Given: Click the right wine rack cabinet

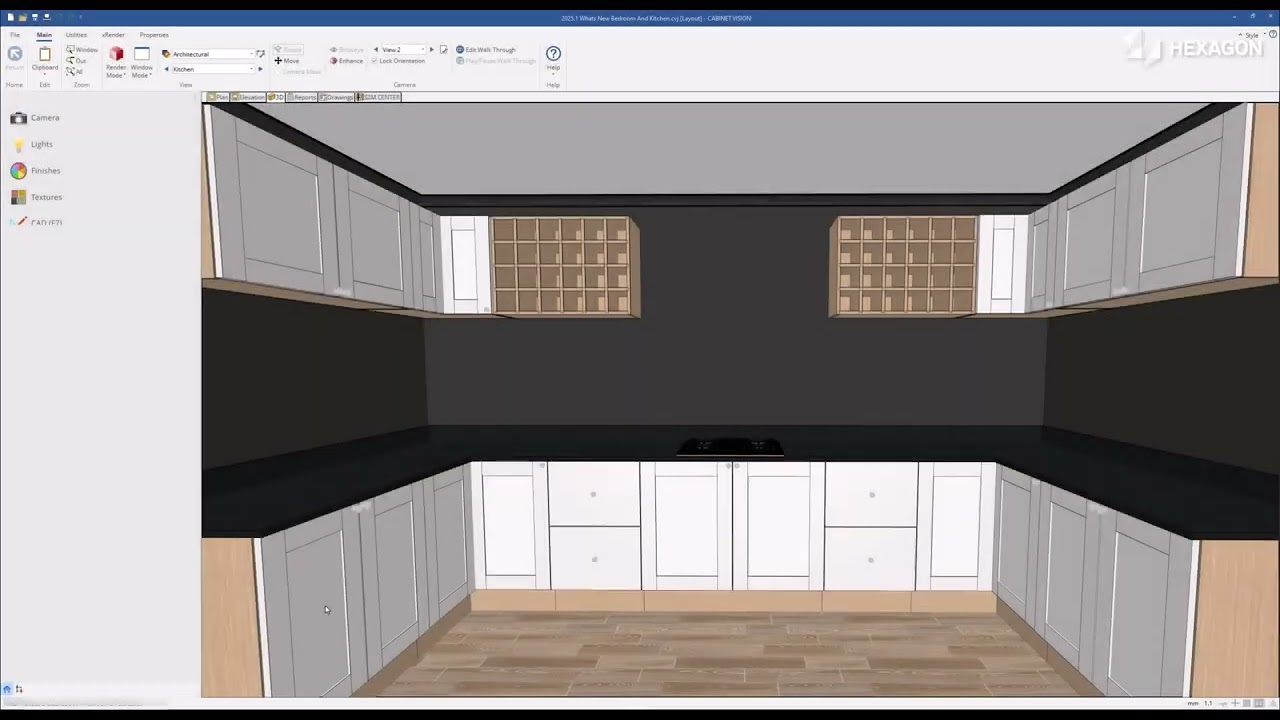Looking at the screenshot, I should pyautogui.click(x=904, y=266).
